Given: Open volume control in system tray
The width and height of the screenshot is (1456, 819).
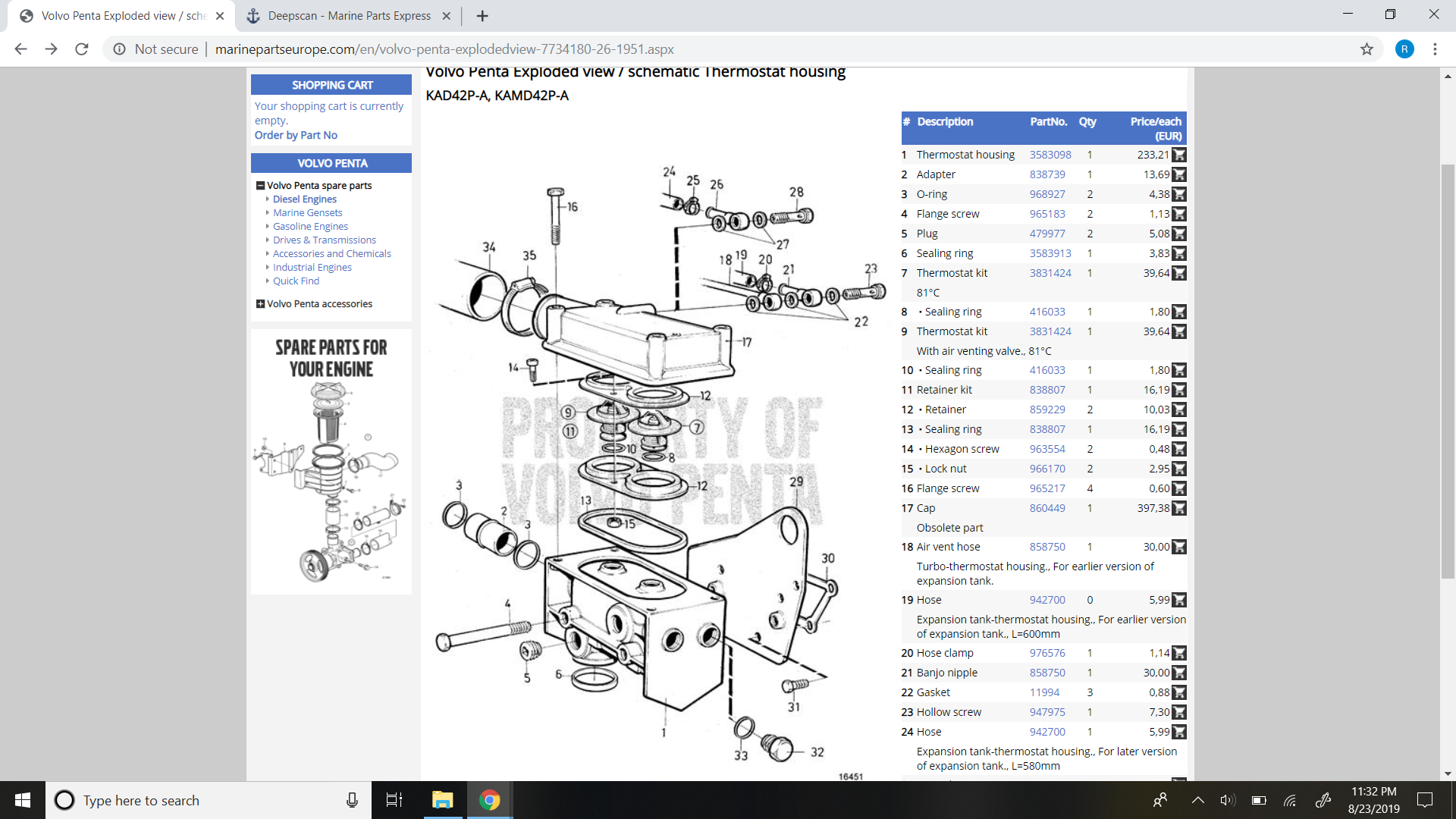Looking at the screenshot, I should tap(1228, 800).
